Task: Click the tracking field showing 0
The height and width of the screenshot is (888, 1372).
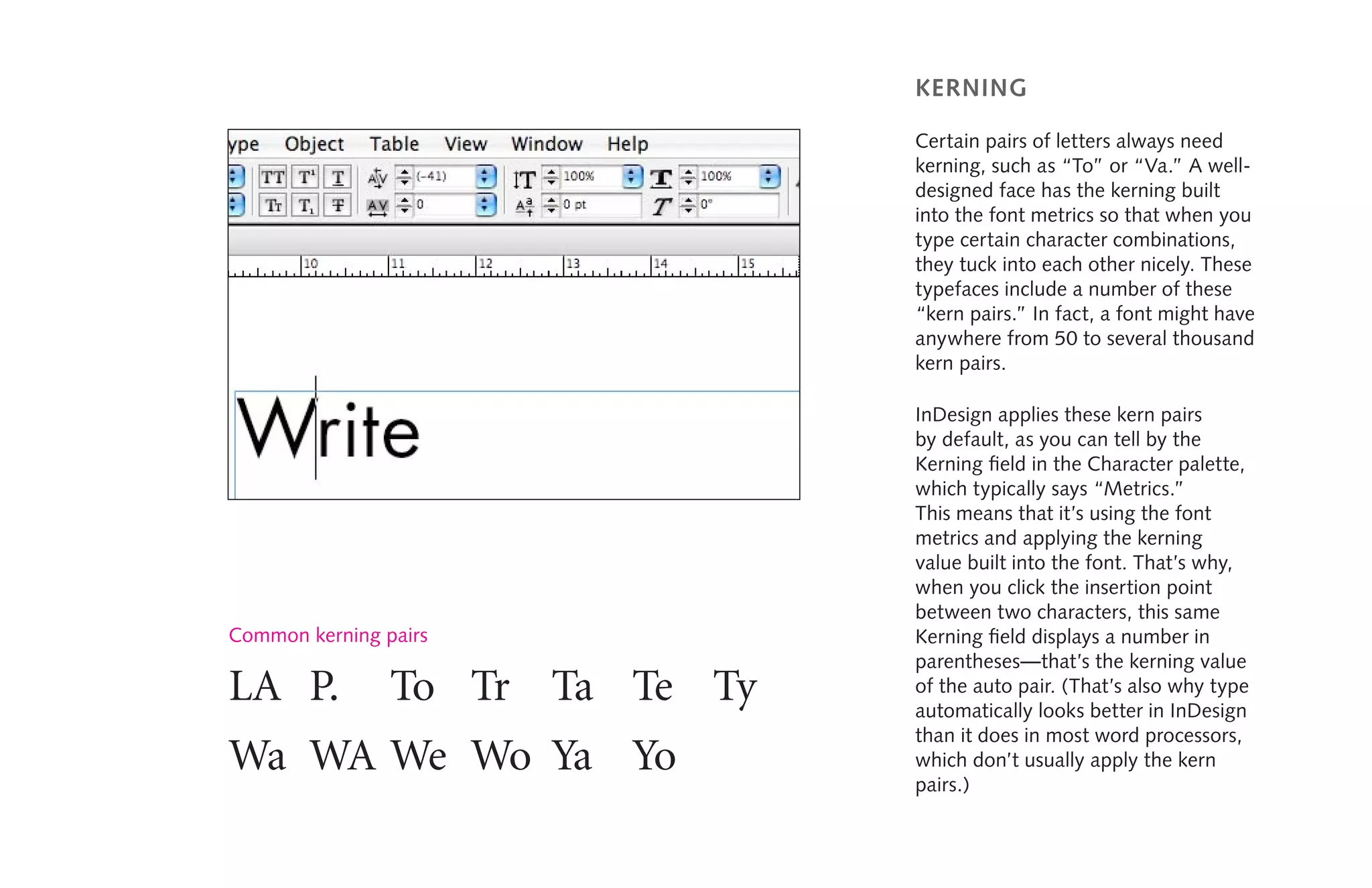Action: 445,205
